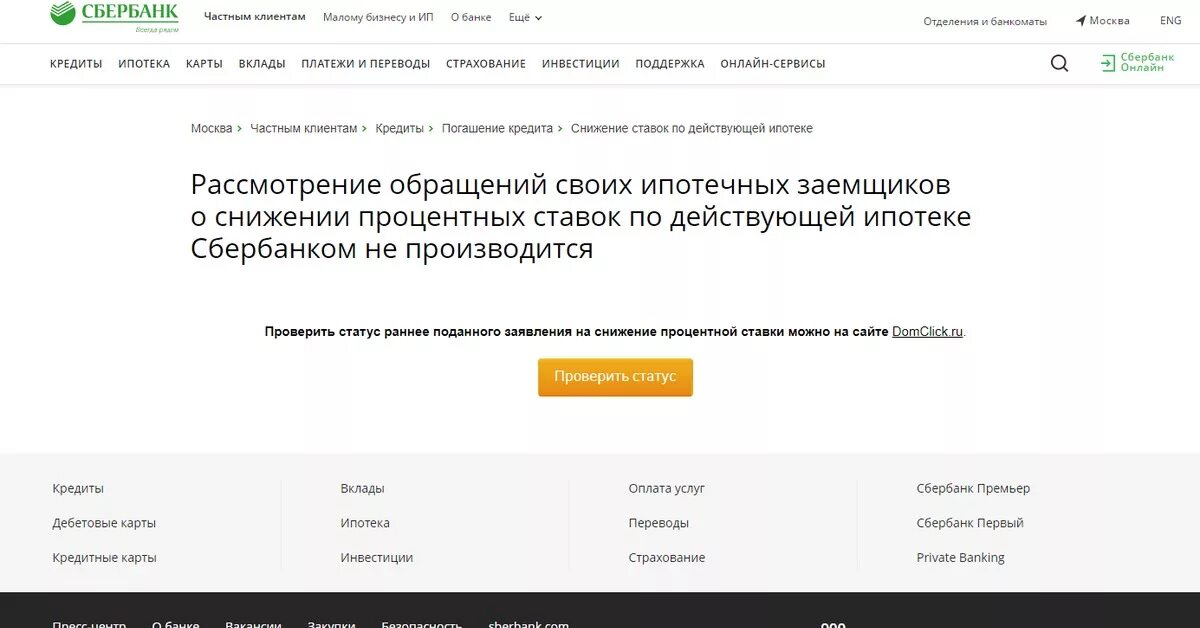Click the page heading about ипотечных заемщиков
Screen dimensions: 1200x628
581,217
